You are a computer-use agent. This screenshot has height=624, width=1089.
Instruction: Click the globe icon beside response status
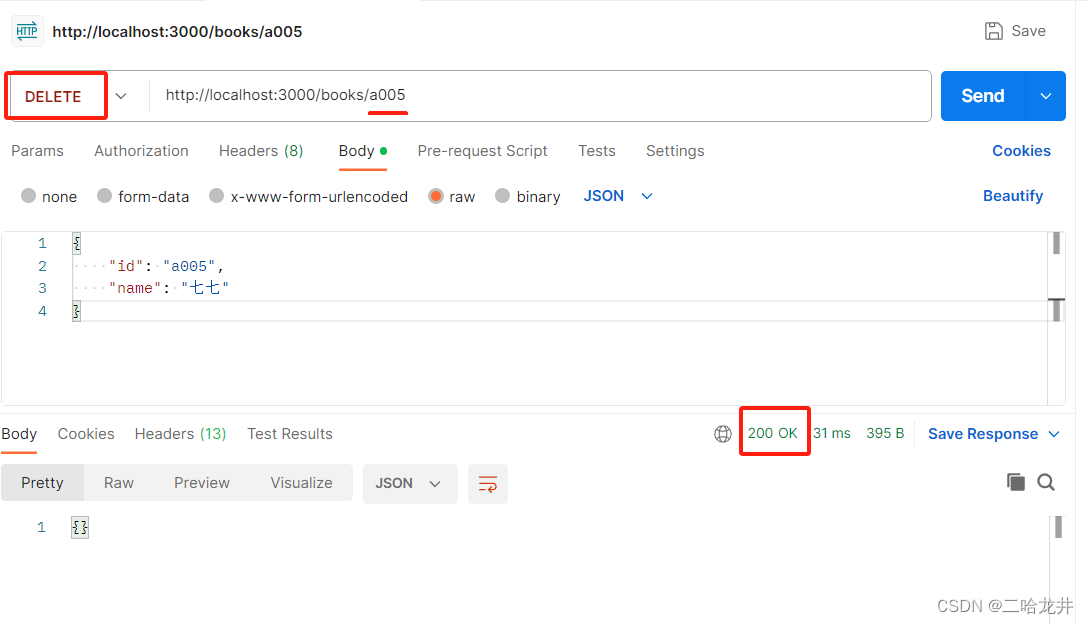tap(723, 433)
